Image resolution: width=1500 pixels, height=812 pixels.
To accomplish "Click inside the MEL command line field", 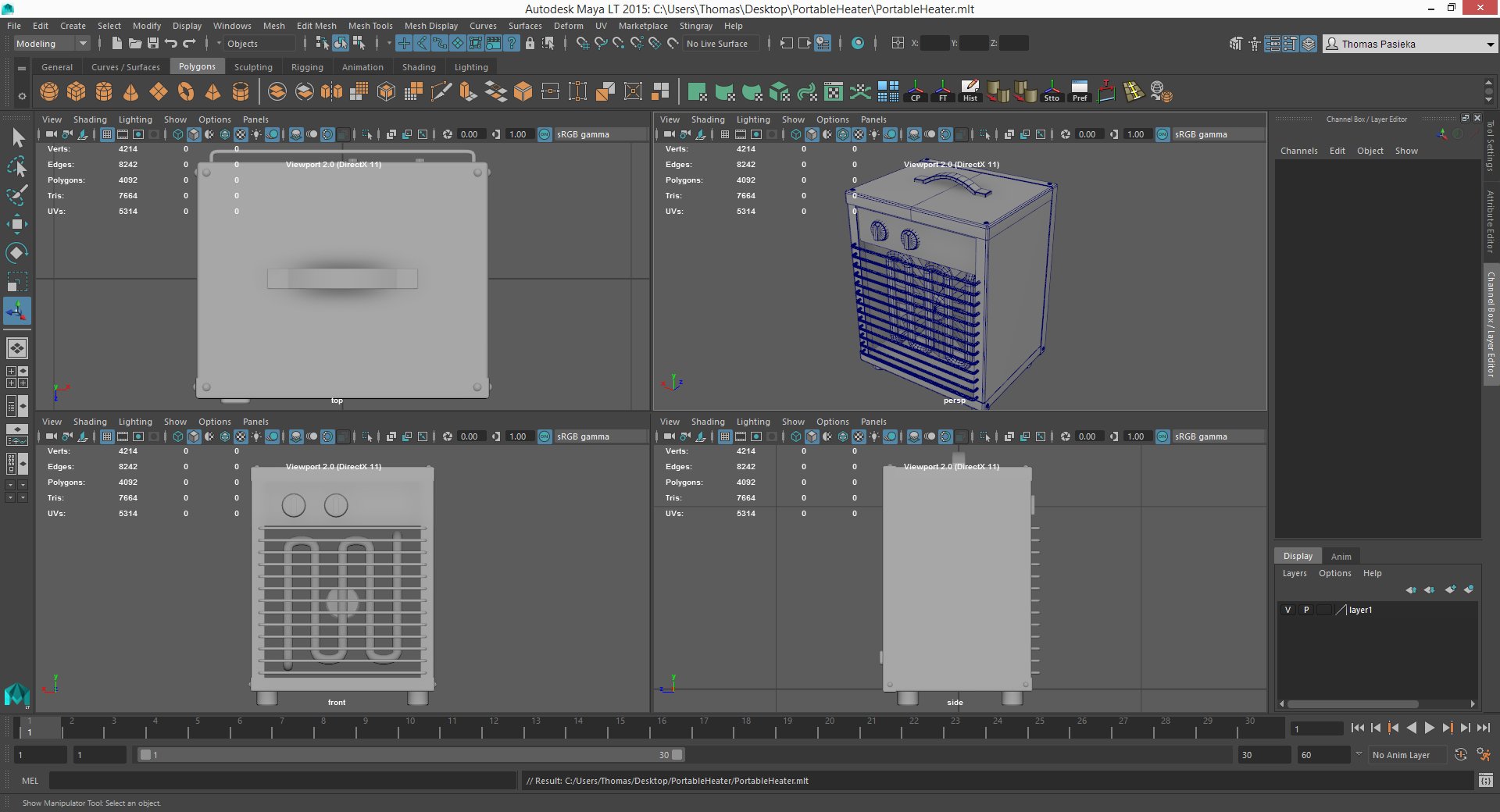I will click(x=281, y=781).
